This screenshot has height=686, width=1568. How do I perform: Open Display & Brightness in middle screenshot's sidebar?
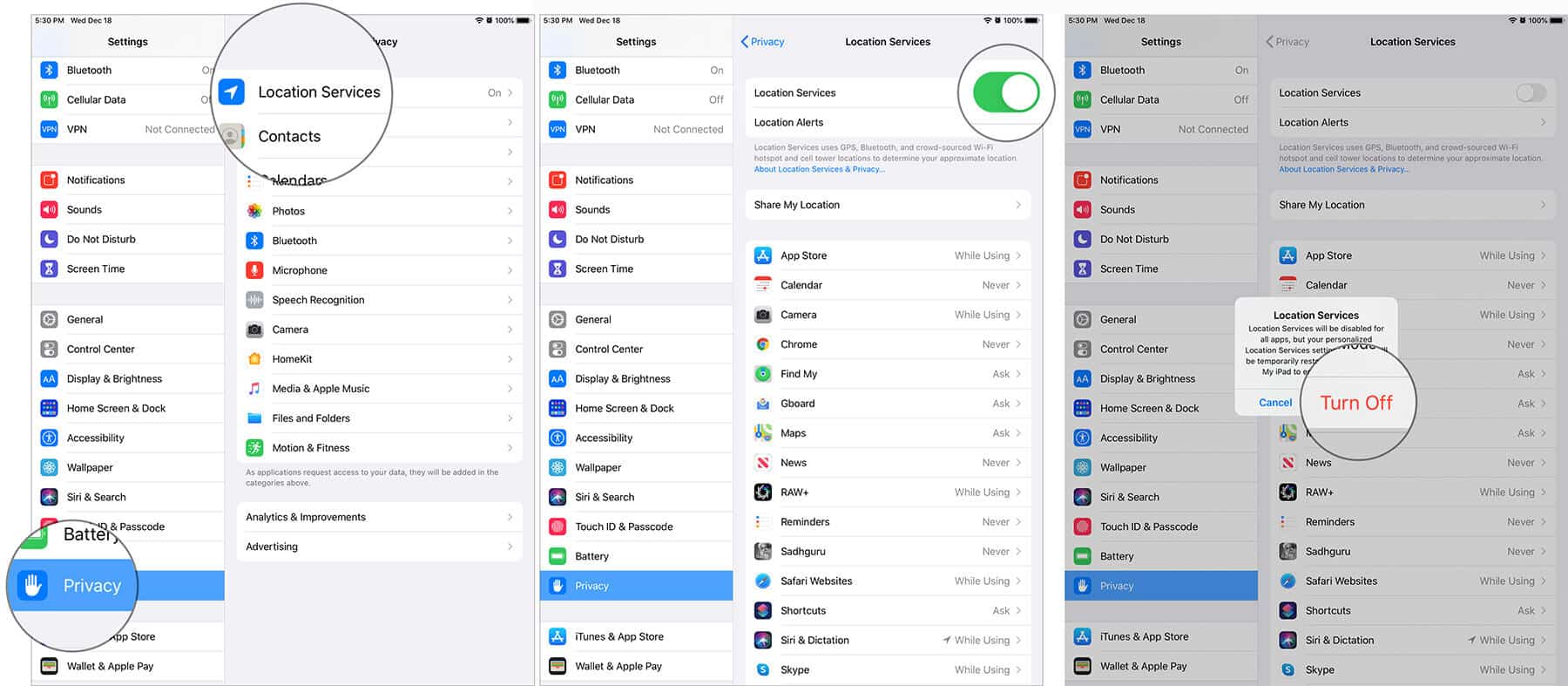point(637,379)
